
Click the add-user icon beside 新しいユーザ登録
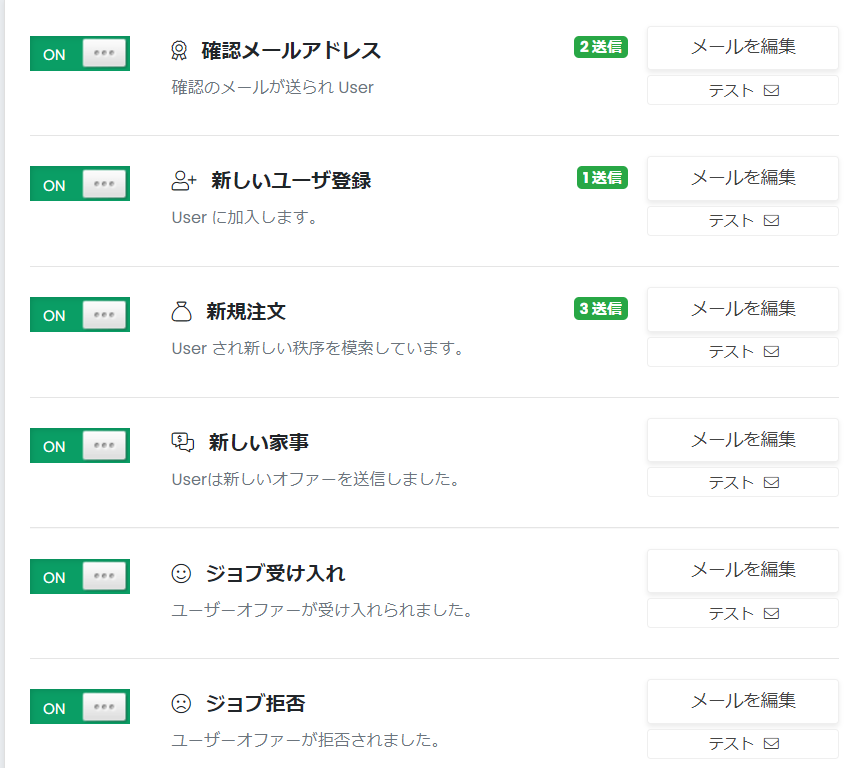184,181
